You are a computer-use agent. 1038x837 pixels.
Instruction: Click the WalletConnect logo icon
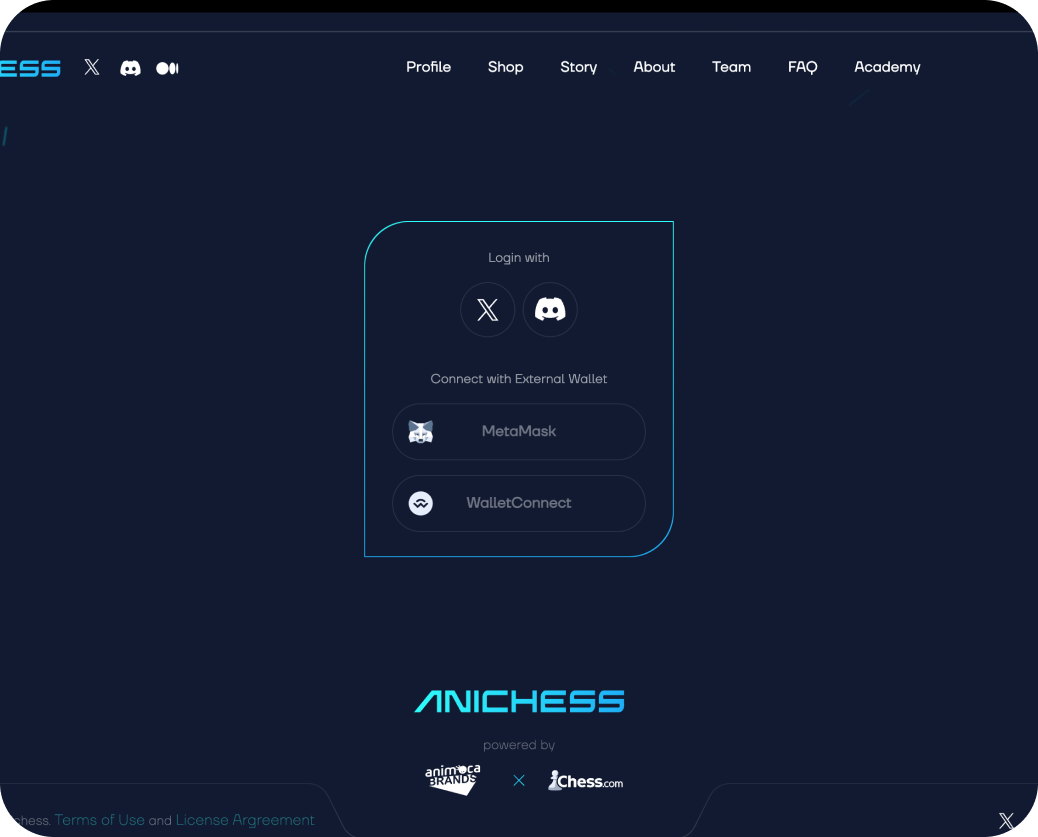coord(420,503)
